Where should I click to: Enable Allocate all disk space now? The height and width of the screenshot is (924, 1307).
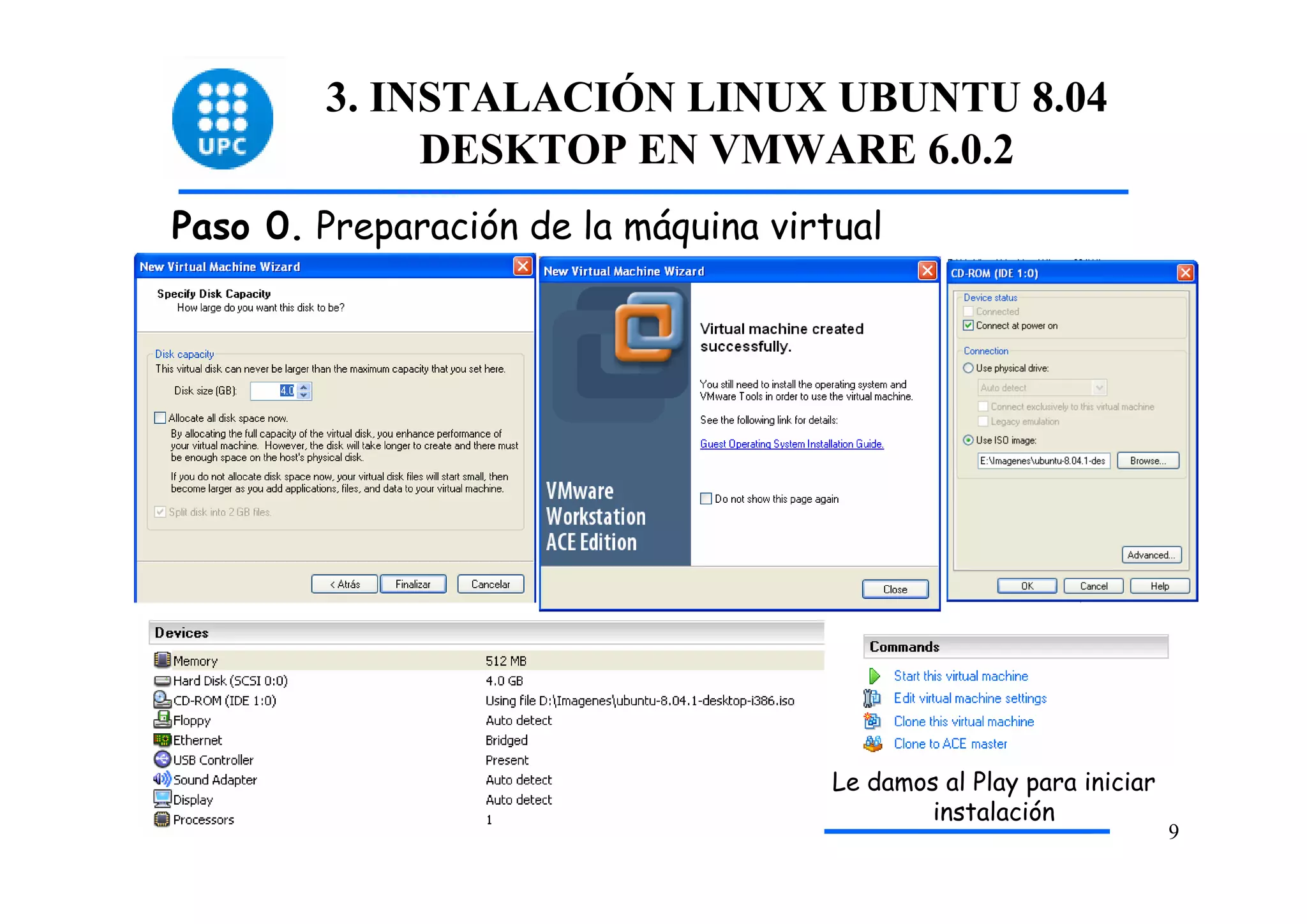[x=160, y=418]
